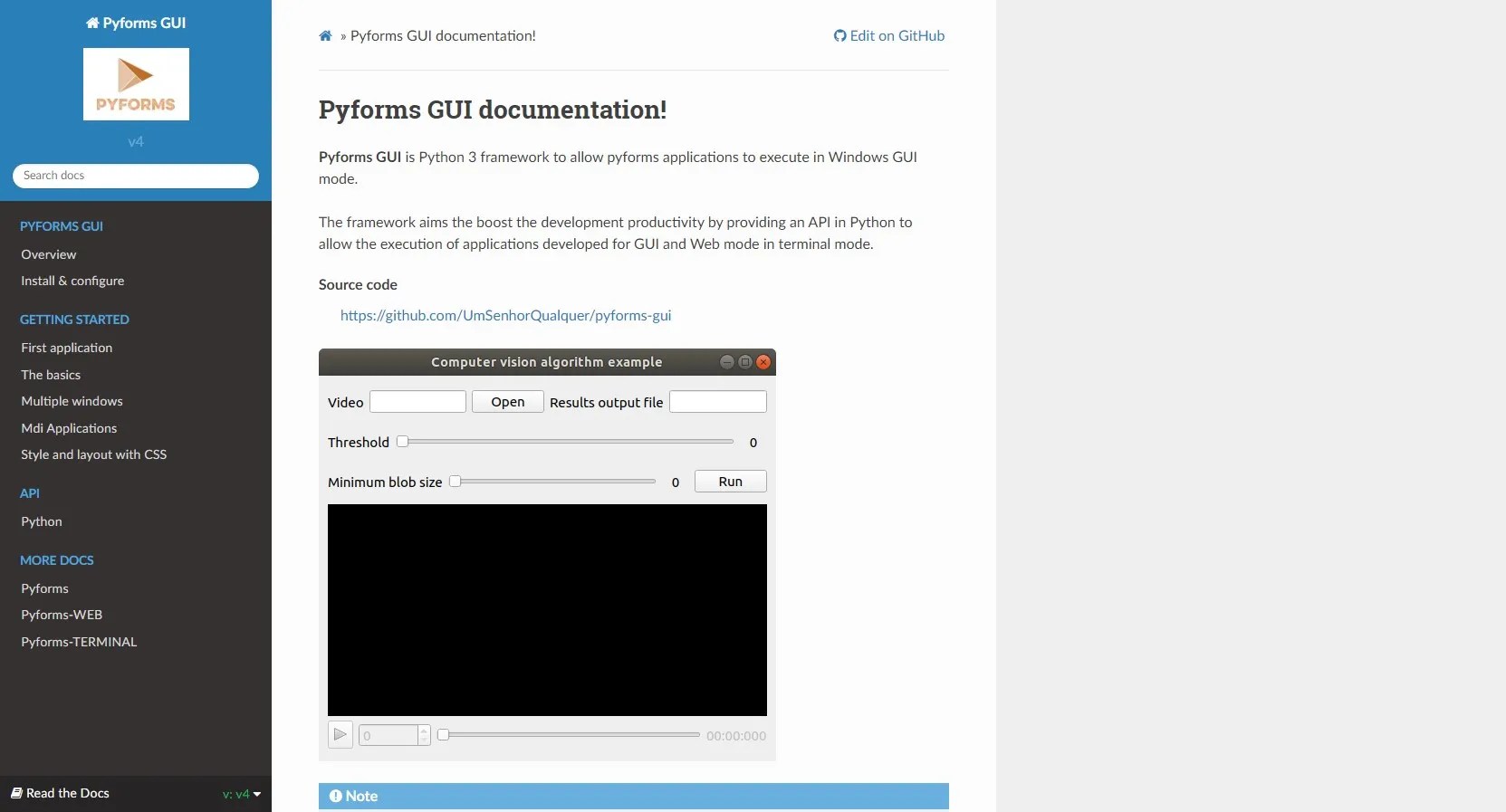Click the Search docs field
This screenshot has width=1506, height=812.
point(136,176)
